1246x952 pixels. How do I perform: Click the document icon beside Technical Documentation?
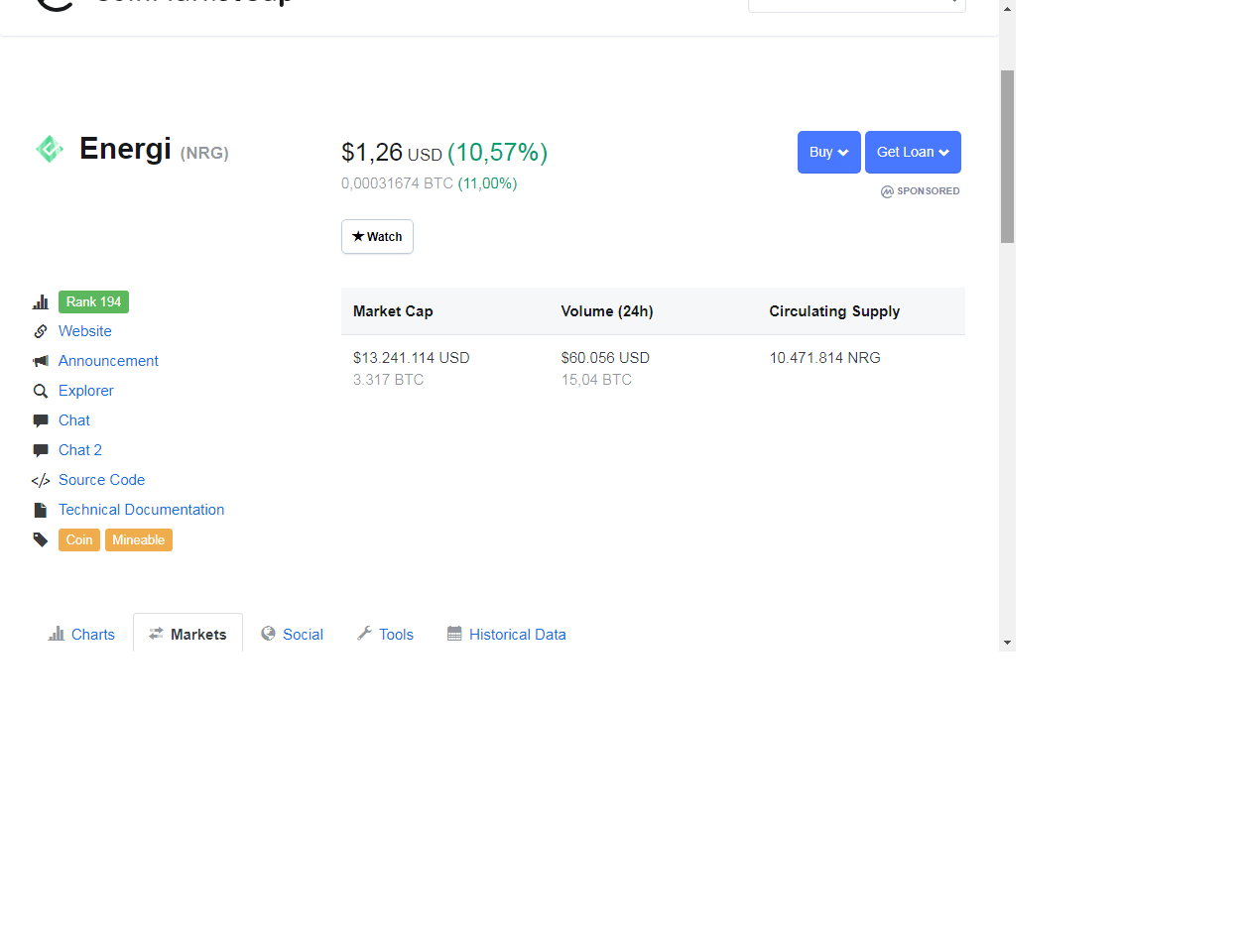click(41, 510)
